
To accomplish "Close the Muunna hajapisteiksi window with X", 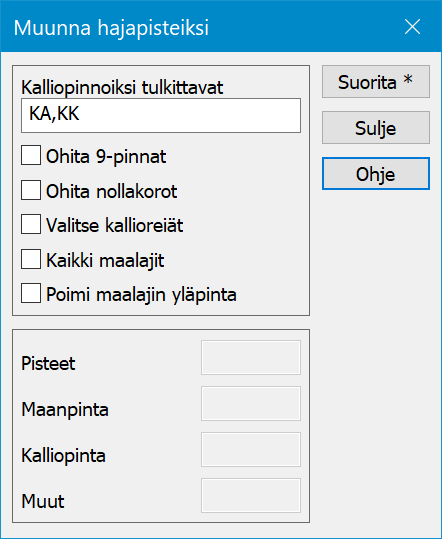I will click(x=412, y=27).
